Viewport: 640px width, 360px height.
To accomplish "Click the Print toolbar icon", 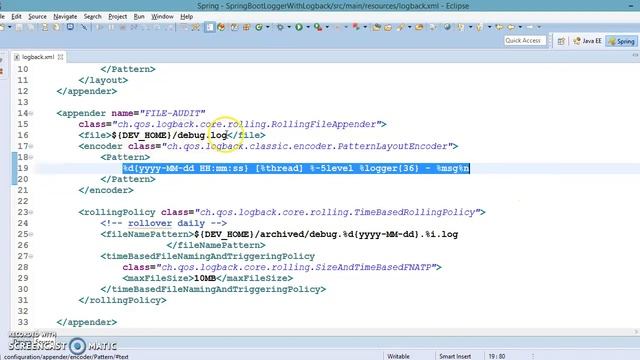I will (44, 27).
